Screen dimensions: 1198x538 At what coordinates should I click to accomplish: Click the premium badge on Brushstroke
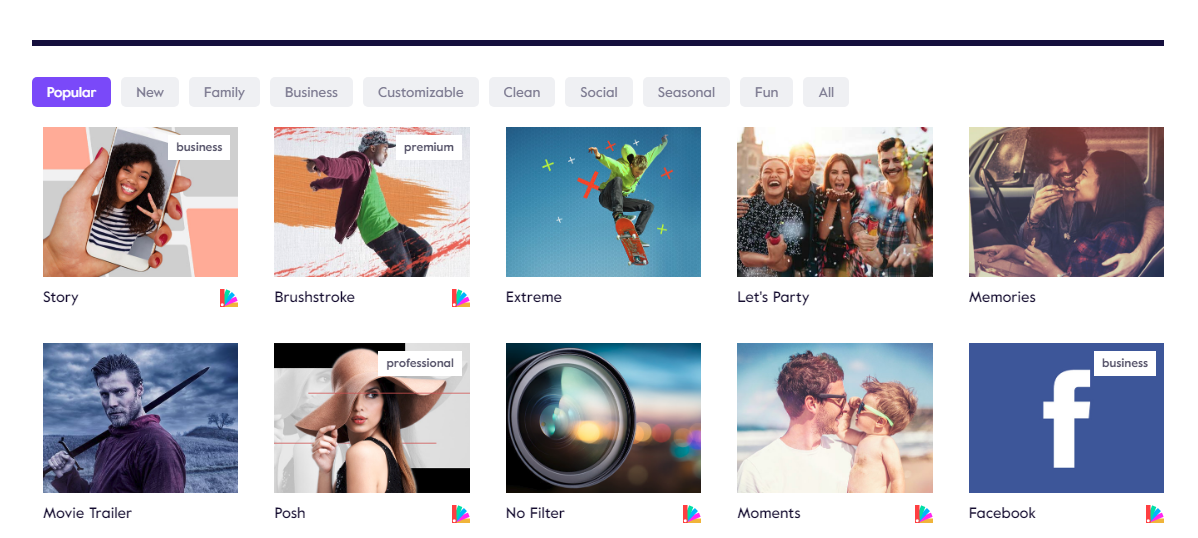[x=429, y=147]
